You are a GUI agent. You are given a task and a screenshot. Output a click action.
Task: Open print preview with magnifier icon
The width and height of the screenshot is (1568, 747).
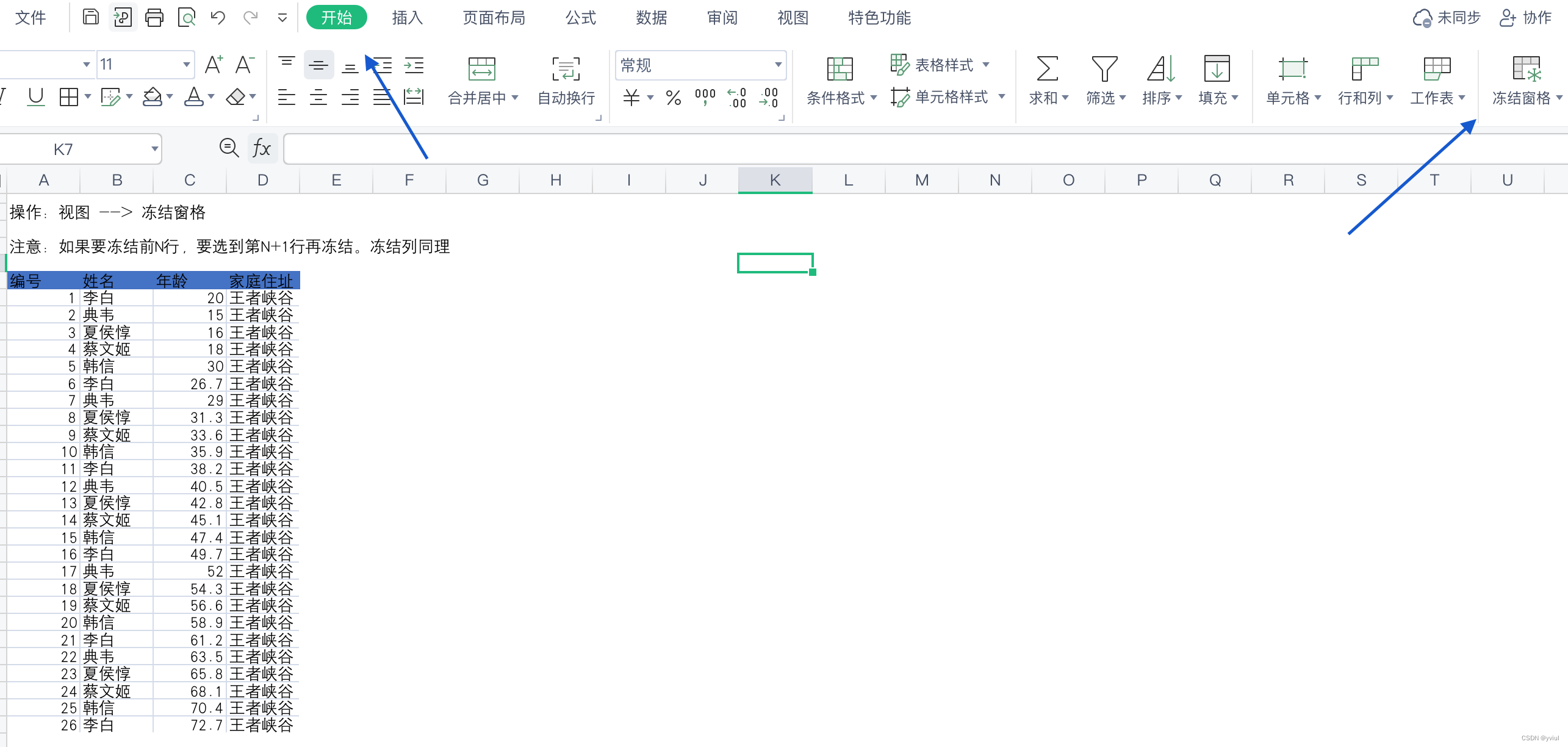click(x=186, y=17)
